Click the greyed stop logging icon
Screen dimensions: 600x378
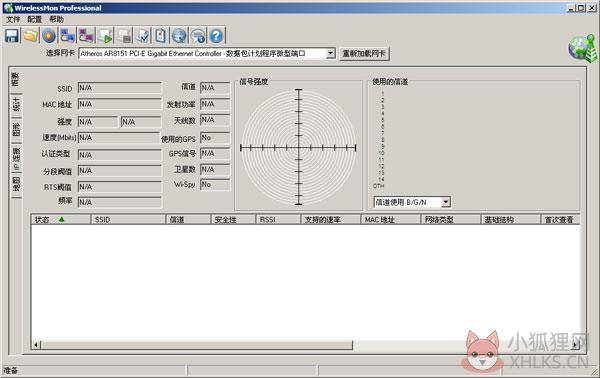pos(124,36)
